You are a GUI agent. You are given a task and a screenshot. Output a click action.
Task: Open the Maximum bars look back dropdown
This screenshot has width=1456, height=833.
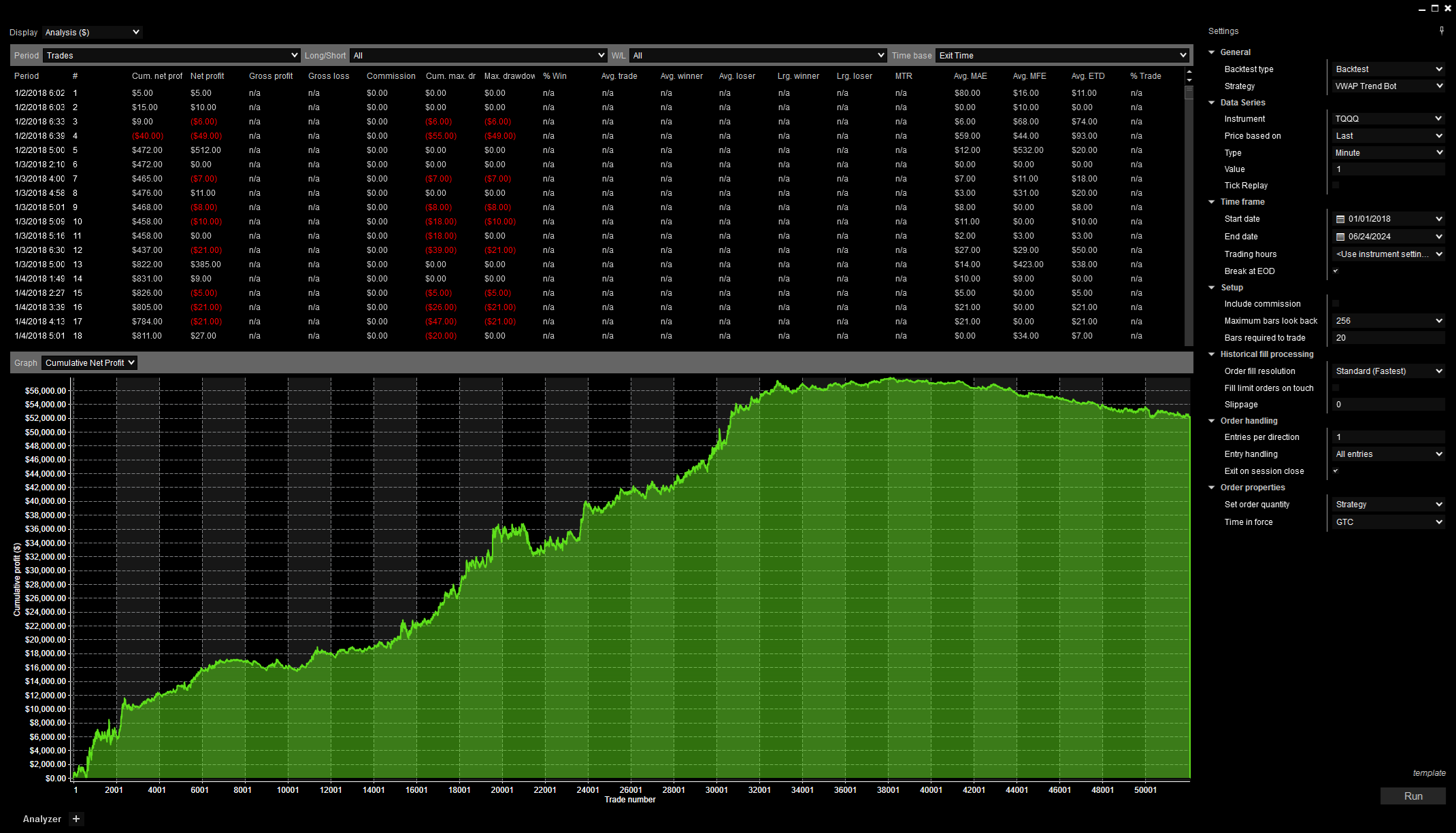1388,320
